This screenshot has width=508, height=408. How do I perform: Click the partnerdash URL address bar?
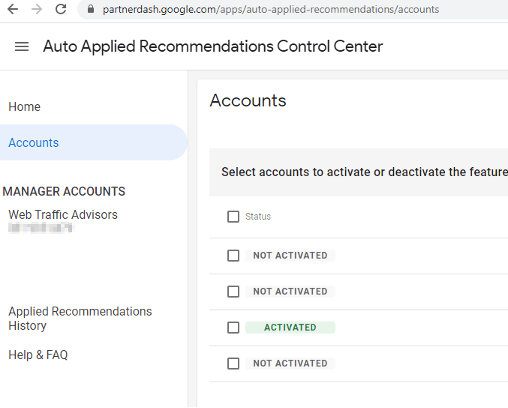pyautogui.click(x=293, y=9)
